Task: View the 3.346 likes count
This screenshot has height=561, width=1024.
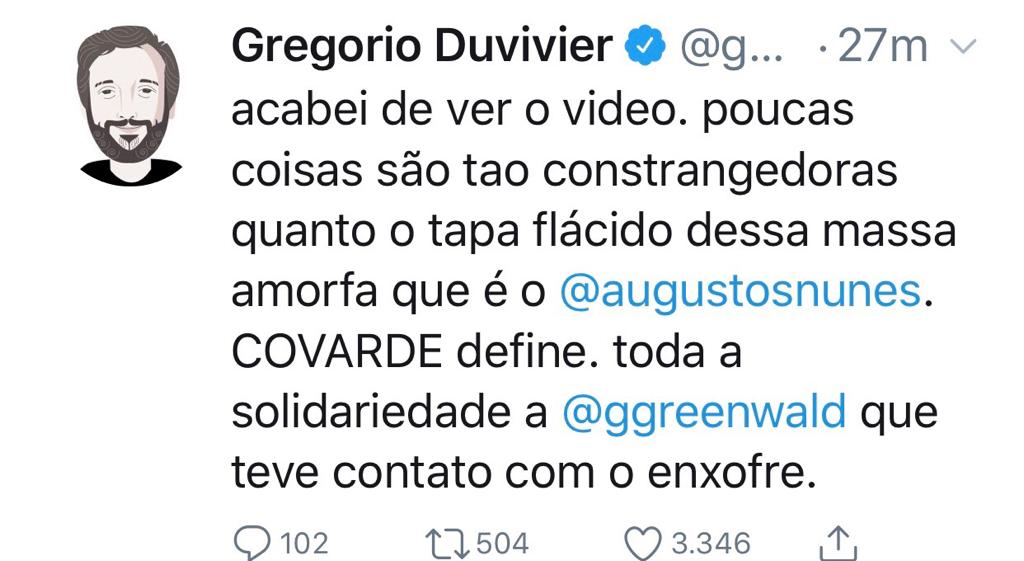Action: click(711, 544)
